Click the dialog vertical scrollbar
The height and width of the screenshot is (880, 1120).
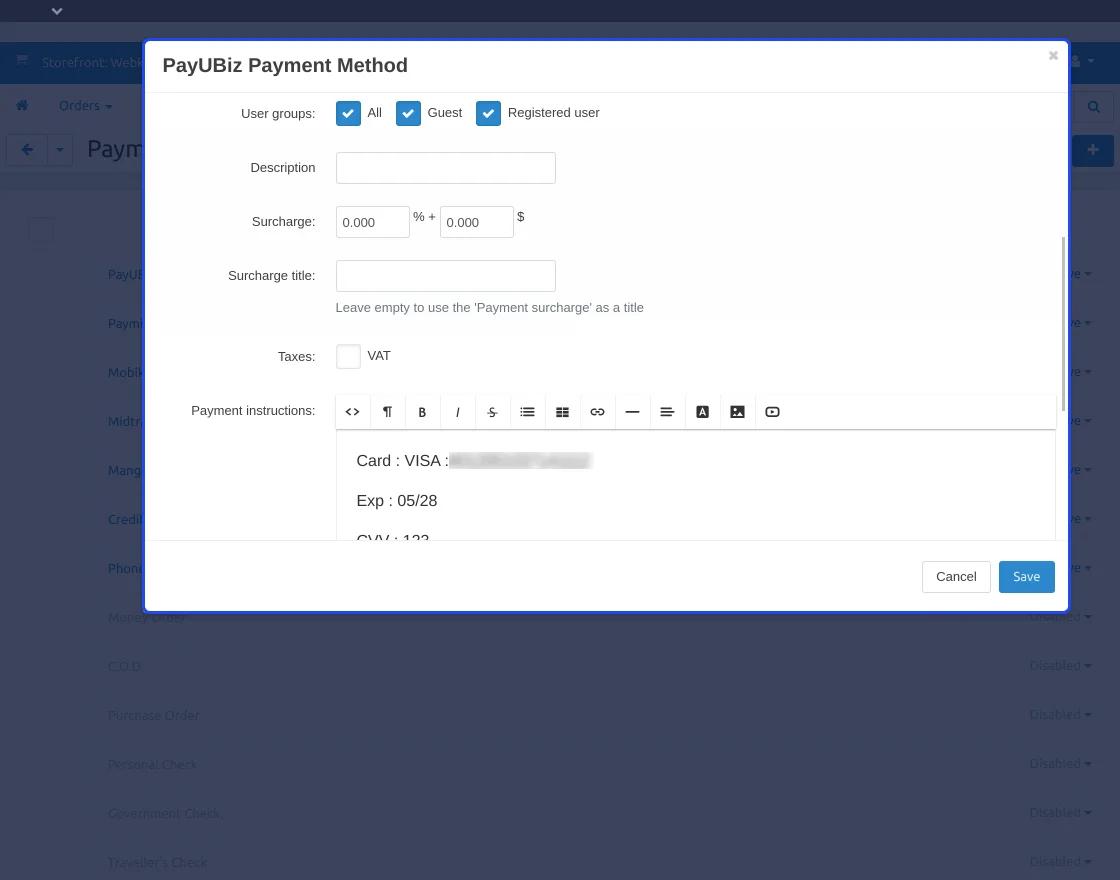tap(1063, 324)
